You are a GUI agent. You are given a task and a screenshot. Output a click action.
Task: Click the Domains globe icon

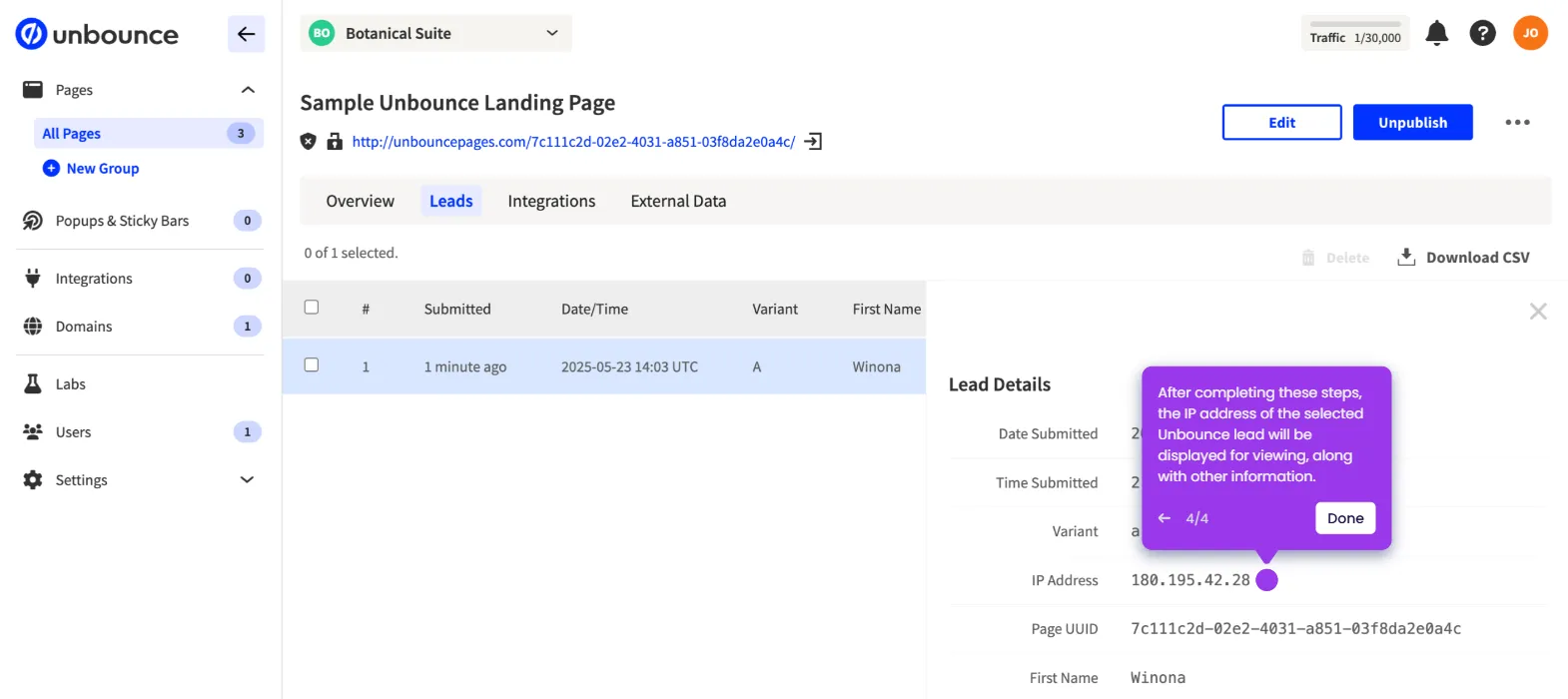coord(33,327)
